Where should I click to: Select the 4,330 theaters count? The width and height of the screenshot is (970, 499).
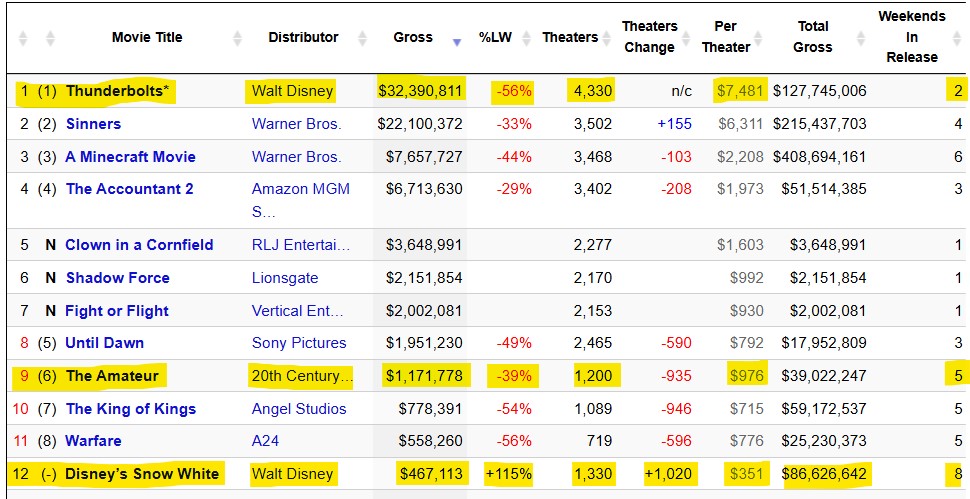click(593, 92)
